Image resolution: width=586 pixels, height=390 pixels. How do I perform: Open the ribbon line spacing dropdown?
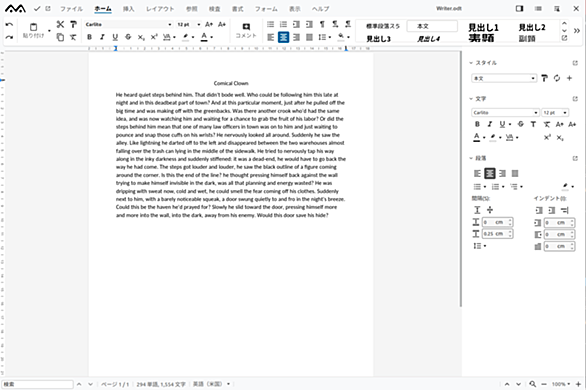330,37
